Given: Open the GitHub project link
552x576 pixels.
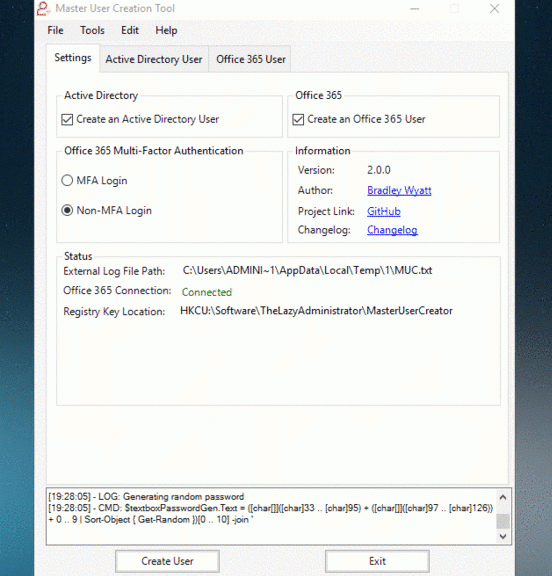Looking at the screenshot, I should click(384, 211).
